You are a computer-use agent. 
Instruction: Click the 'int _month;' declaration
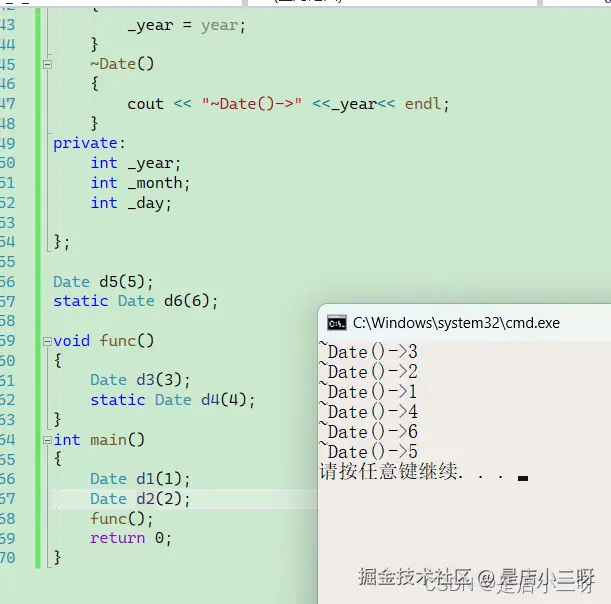140,183
